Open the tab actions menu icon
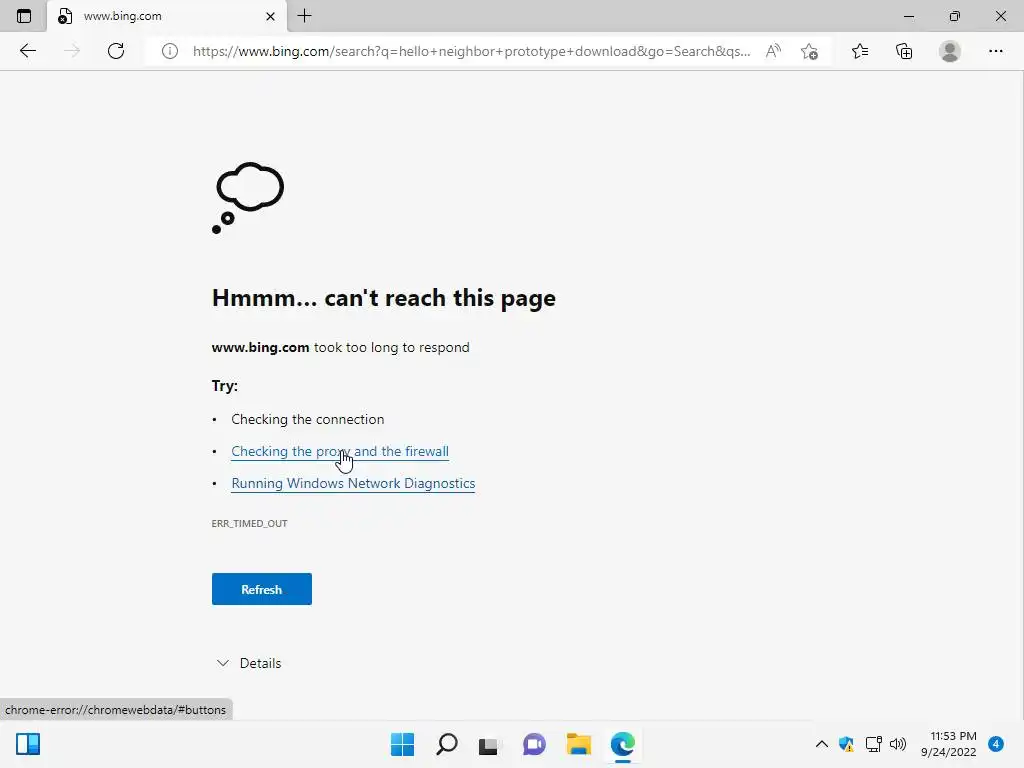Screen dimensions: 1024x768 coord(24,16)
